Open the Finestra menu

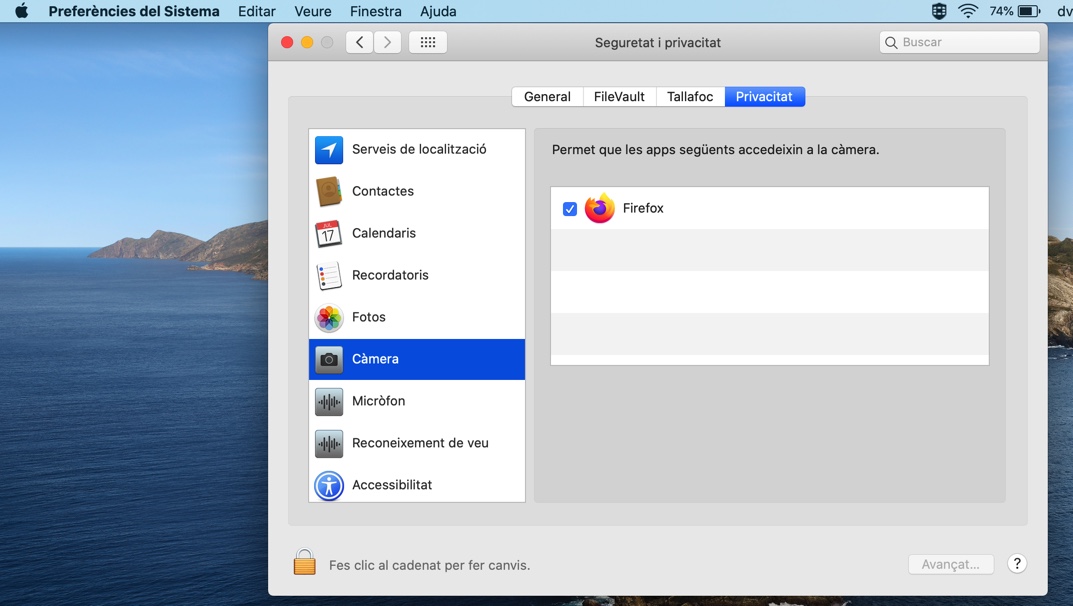375,12
